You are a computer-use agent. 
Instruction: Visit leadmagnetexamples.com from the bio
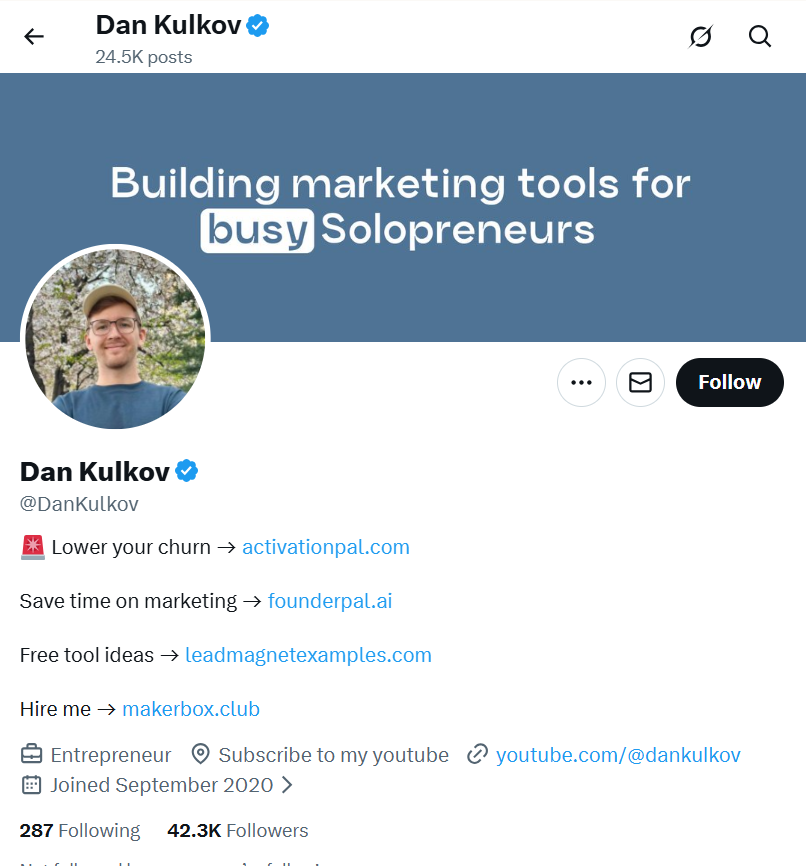[308, 654]
